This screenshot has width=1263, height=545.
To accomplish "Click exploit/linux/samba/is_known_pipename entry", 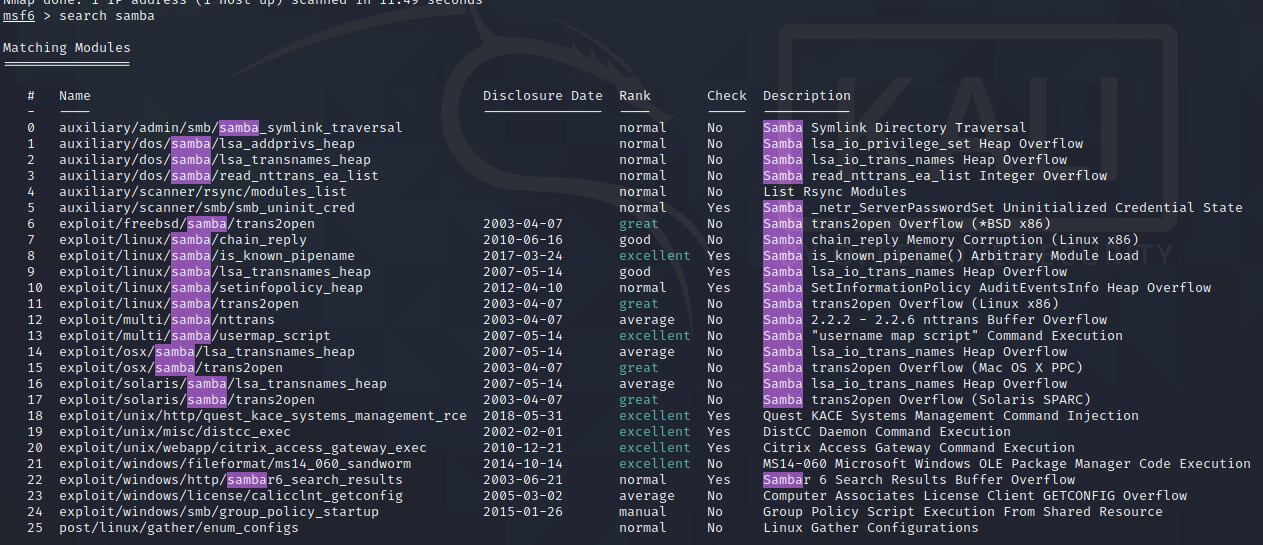I will (x=207, y=256).
